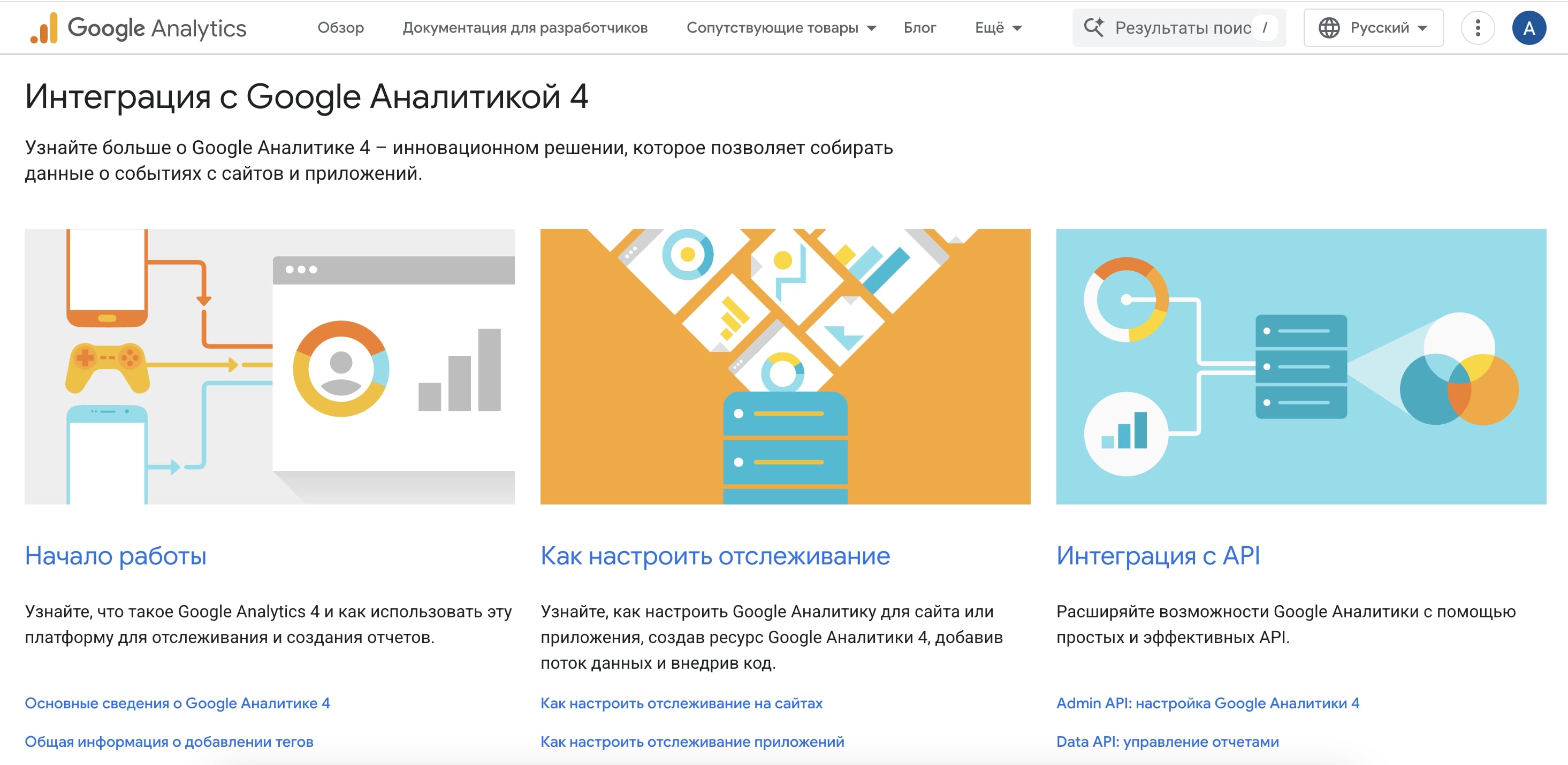
Task: Open the Обзор tab
Action: (x=341, y=28)
